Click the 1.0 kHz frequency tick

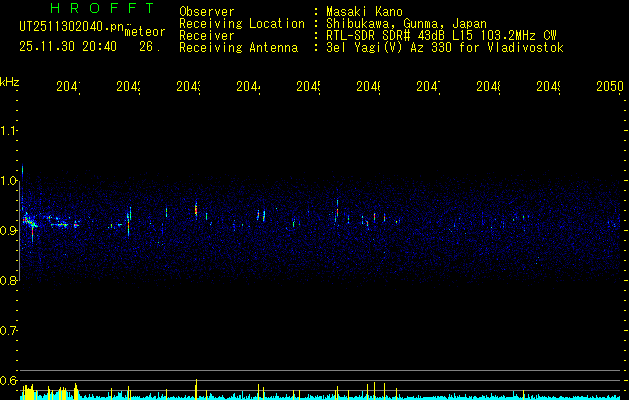9,181
